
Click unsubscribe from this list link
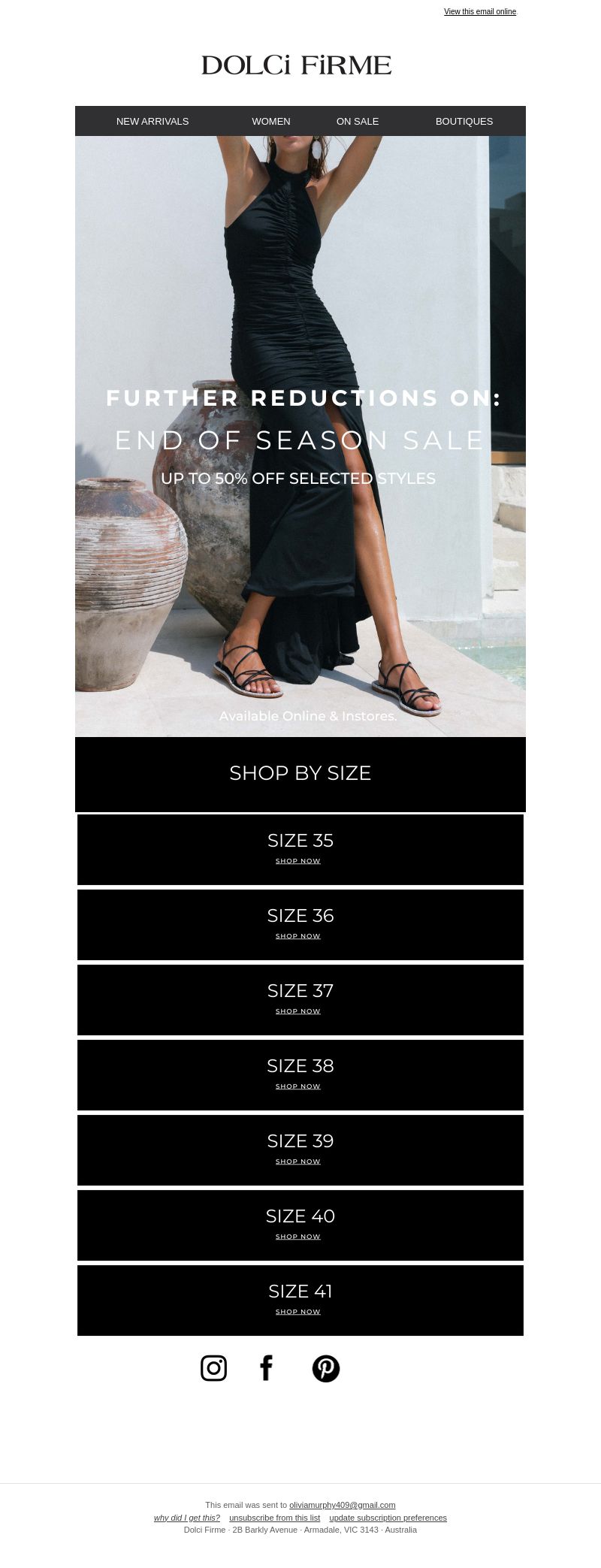point(275,1517)
